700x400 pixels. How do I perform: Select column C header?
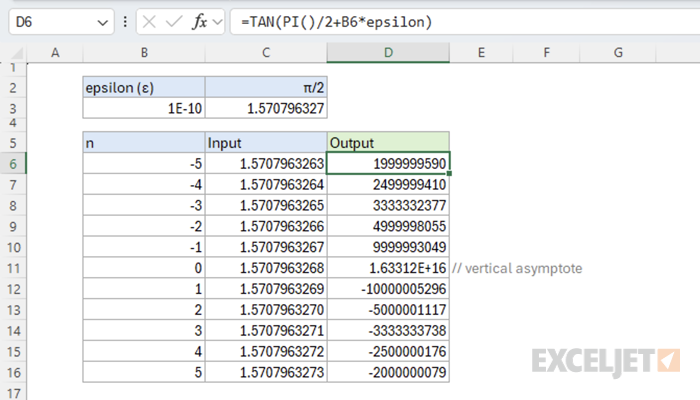[x=266, y=53]
